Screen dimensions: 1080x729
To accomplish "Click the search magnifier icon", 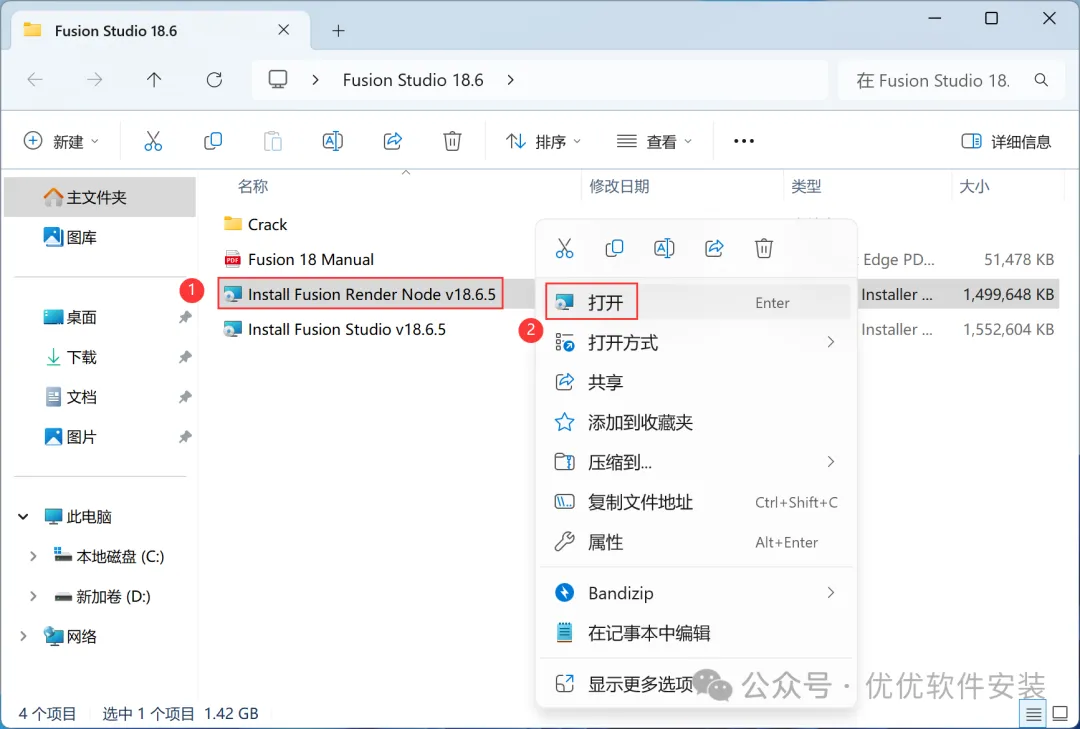I will pos(1041,80).
